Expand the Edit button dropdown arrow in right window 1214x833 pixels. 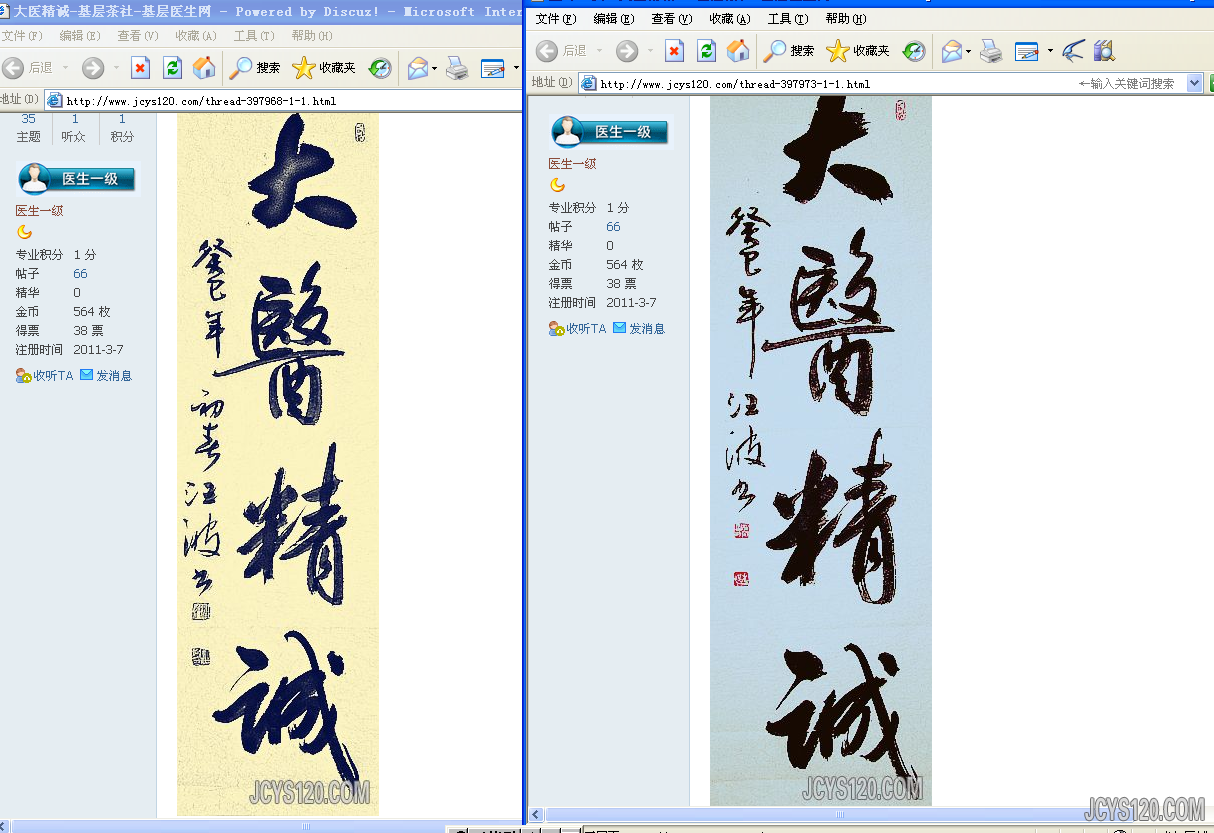click(1050, 51)
